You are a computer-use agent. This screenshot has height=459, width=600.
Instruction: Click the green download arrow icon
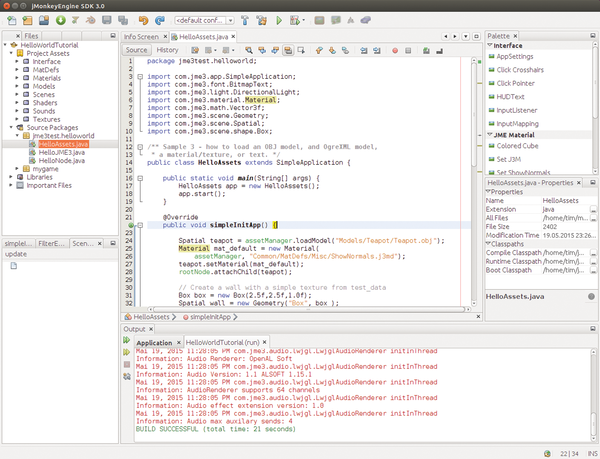(x=60, y=20)
